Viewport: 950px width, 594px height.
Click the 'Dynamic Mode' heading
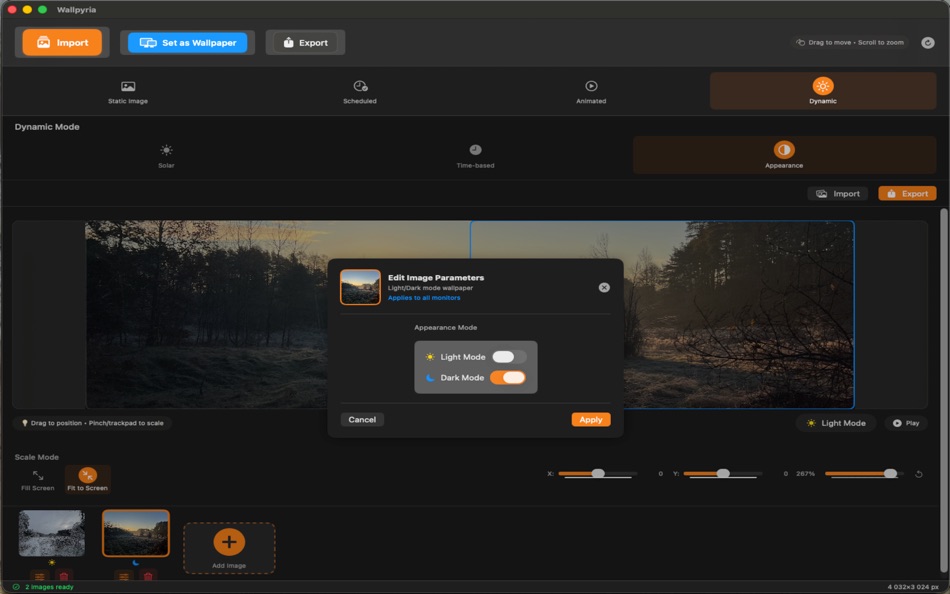(47, 127)
